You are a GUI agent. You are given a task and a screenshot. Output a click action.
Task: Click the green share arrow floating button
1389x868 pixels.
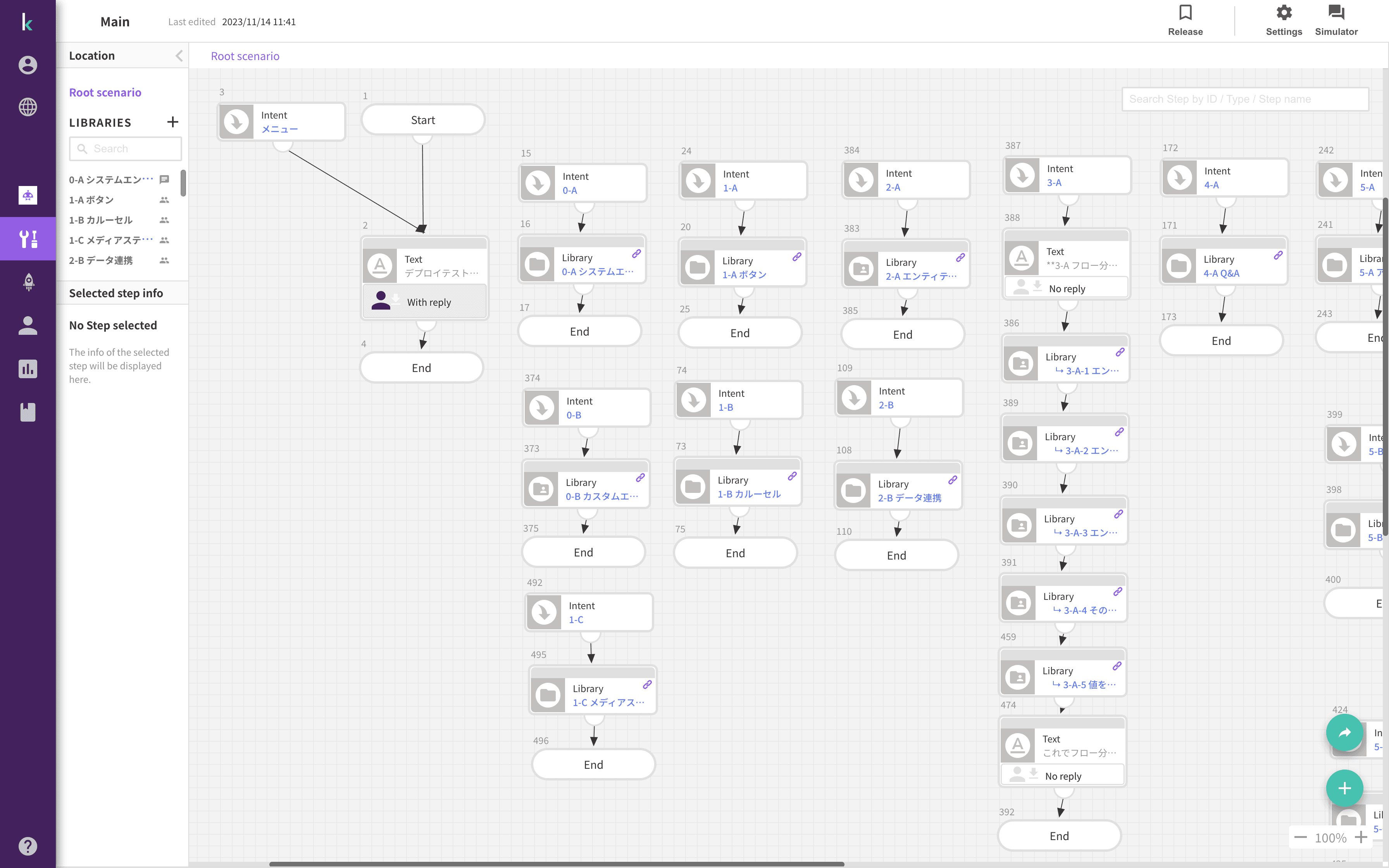tap(1344, 732)
